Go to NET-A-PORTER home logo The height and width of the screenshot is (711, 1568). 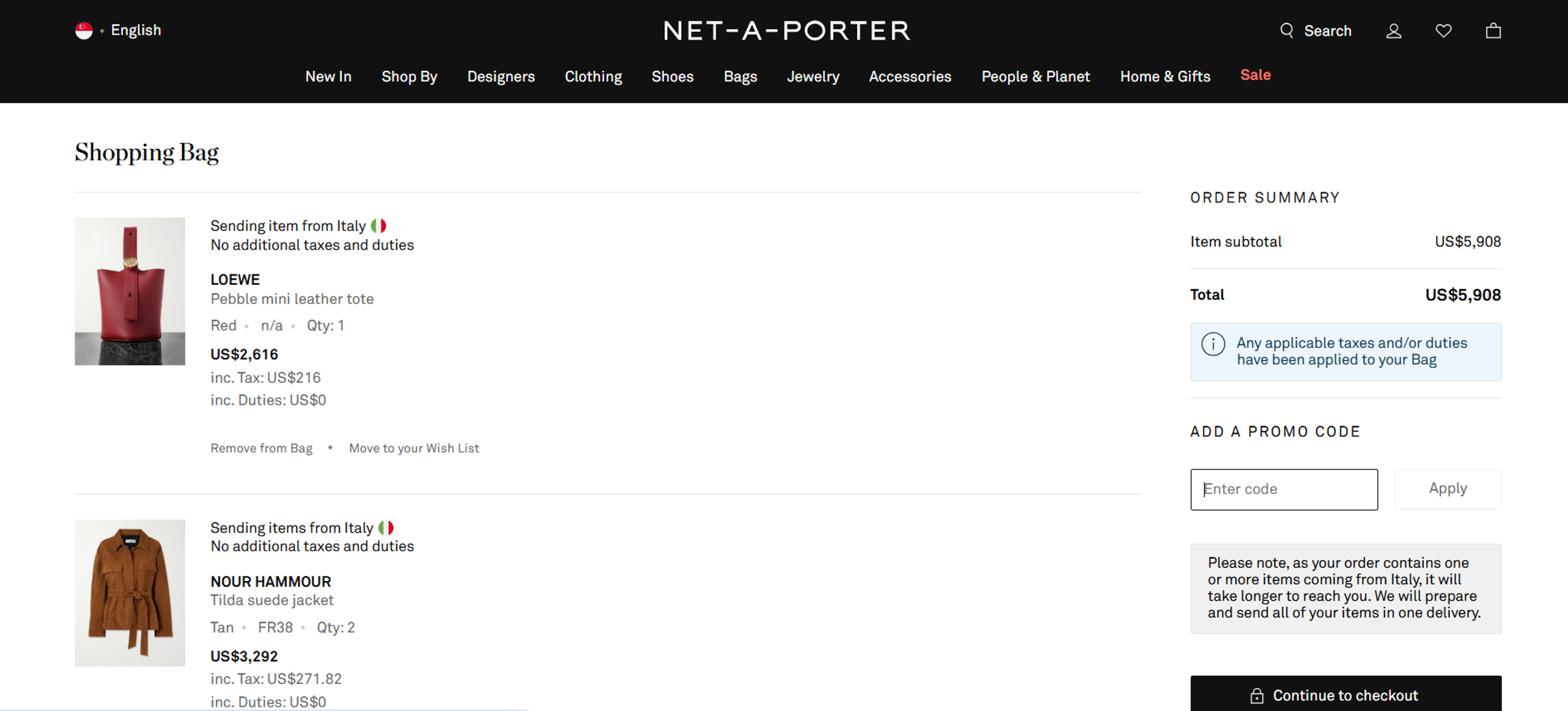[x=787, y=31]
